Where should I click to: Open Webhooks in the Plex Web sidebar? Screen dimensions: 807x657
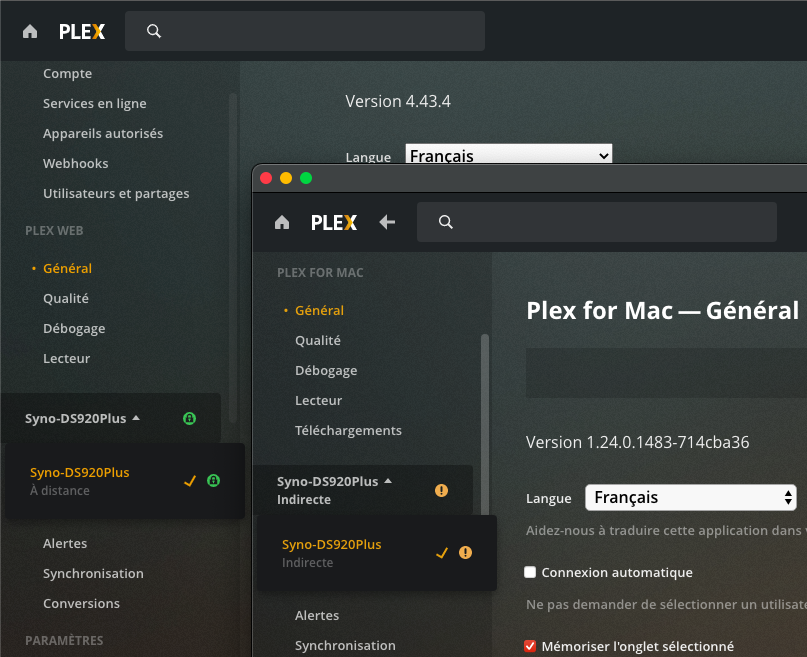(x=76, y=163)
